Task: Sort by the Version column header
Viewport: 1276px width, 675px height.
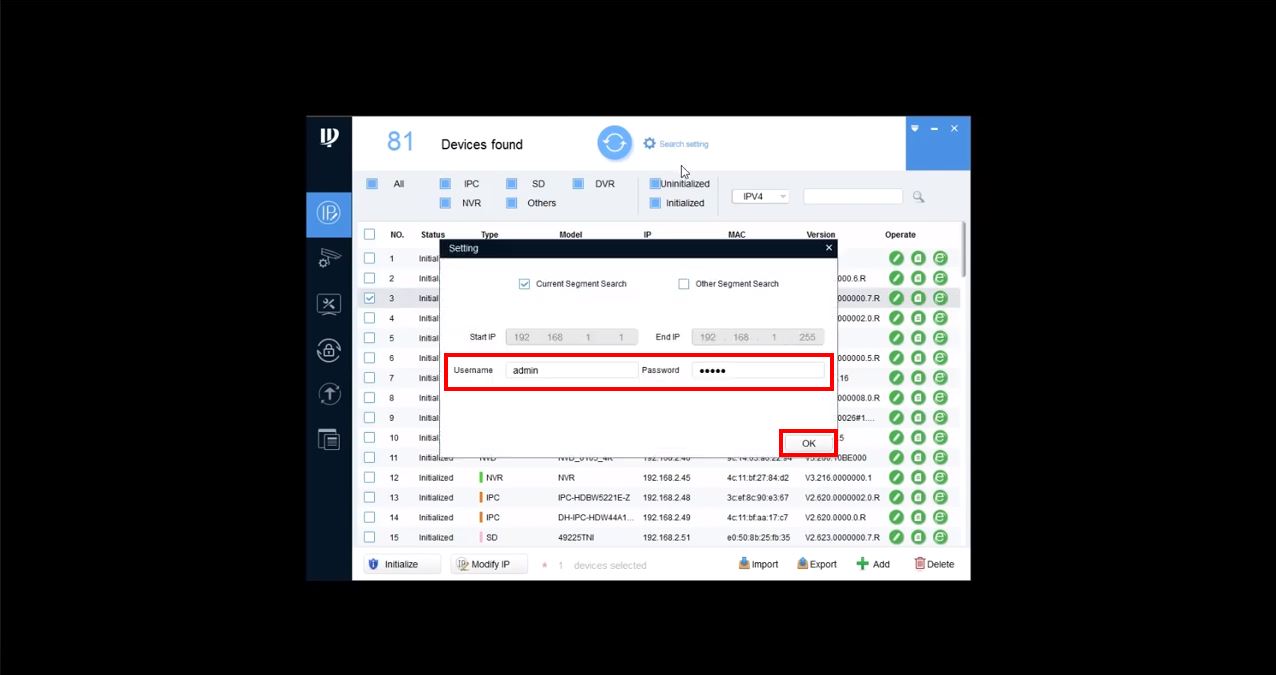Action: pyautogui.click(x=820, y=235)
